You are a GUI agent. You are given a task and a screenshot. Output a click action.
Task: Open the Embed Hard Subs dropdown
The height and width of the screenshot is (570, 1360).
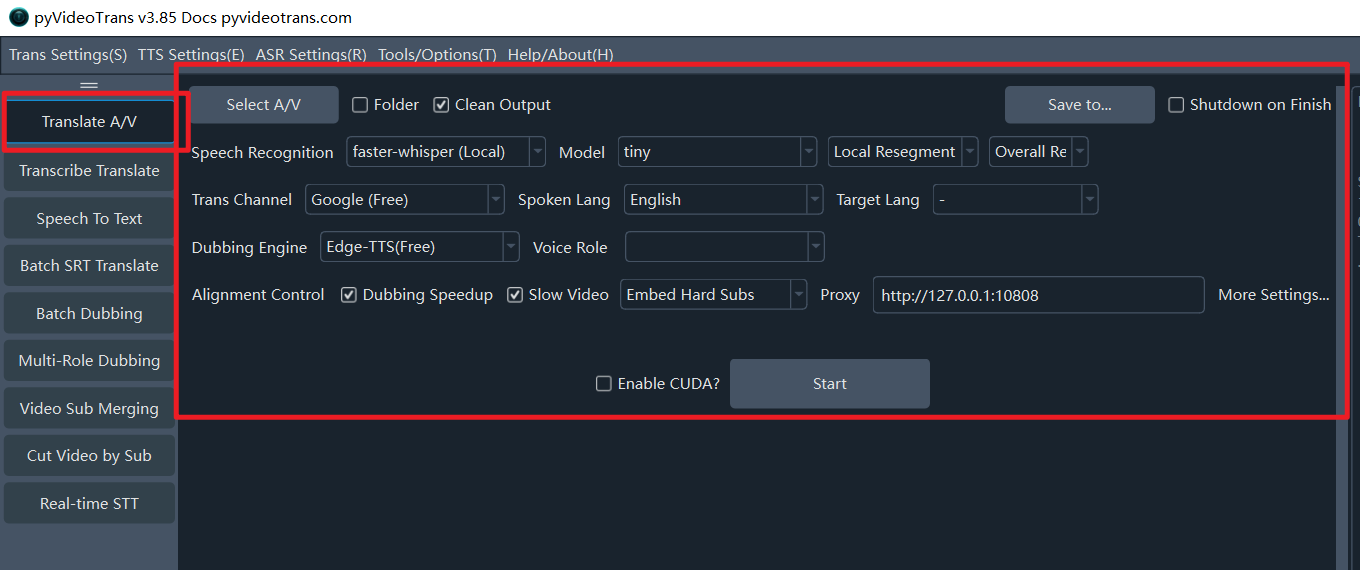713,295
